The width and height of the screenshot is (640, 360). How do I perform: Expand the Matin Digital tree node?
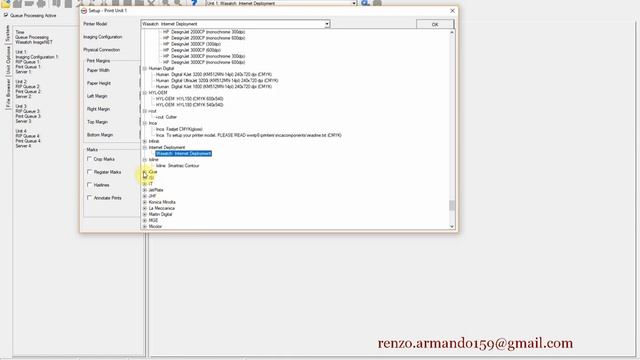pos(144,214)
